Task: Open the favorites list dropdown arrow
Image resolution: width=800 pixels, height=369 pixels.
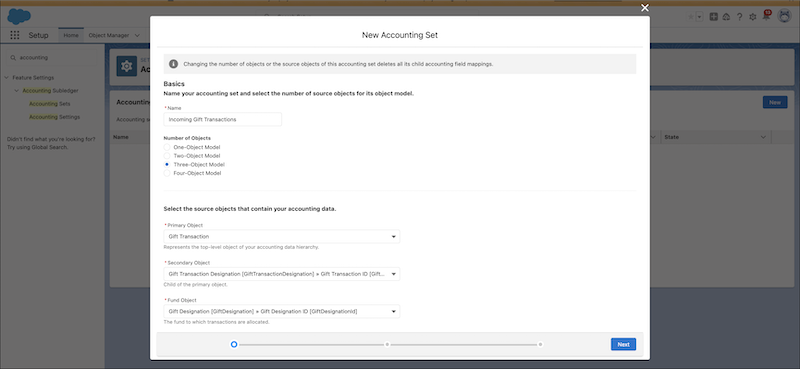Action: coord(699,17)
